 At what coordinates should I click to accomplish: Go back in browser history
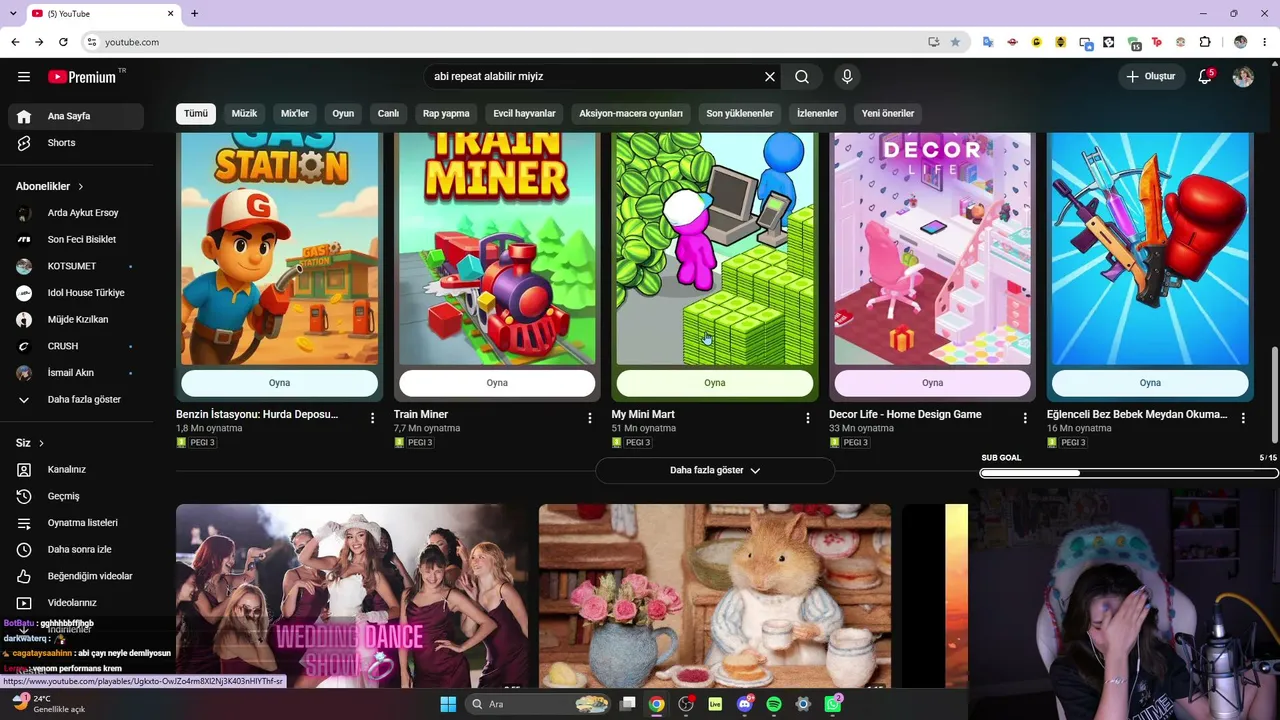(x=15, y=42)
